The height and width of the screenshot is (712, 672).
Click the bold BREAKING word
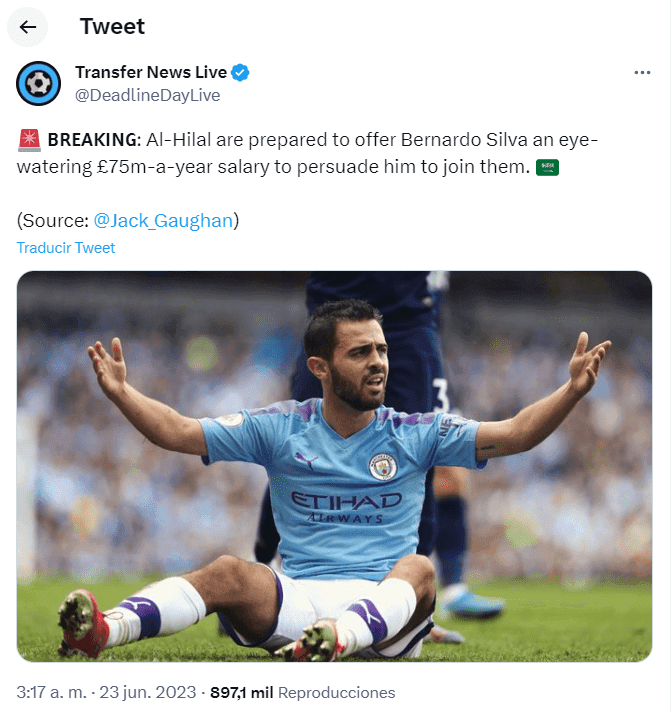pos(94,140)
